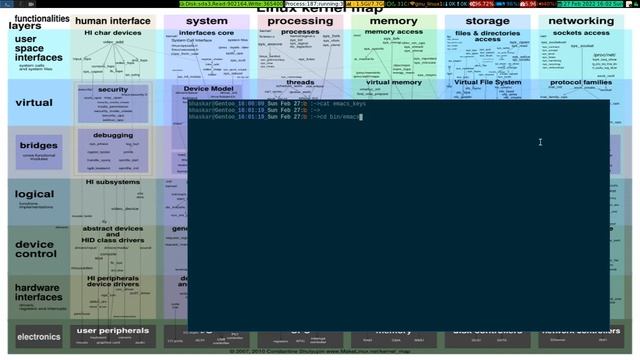Switch to the second workspace tag
This screenshot has width=640, height=360.
(20, 4)
